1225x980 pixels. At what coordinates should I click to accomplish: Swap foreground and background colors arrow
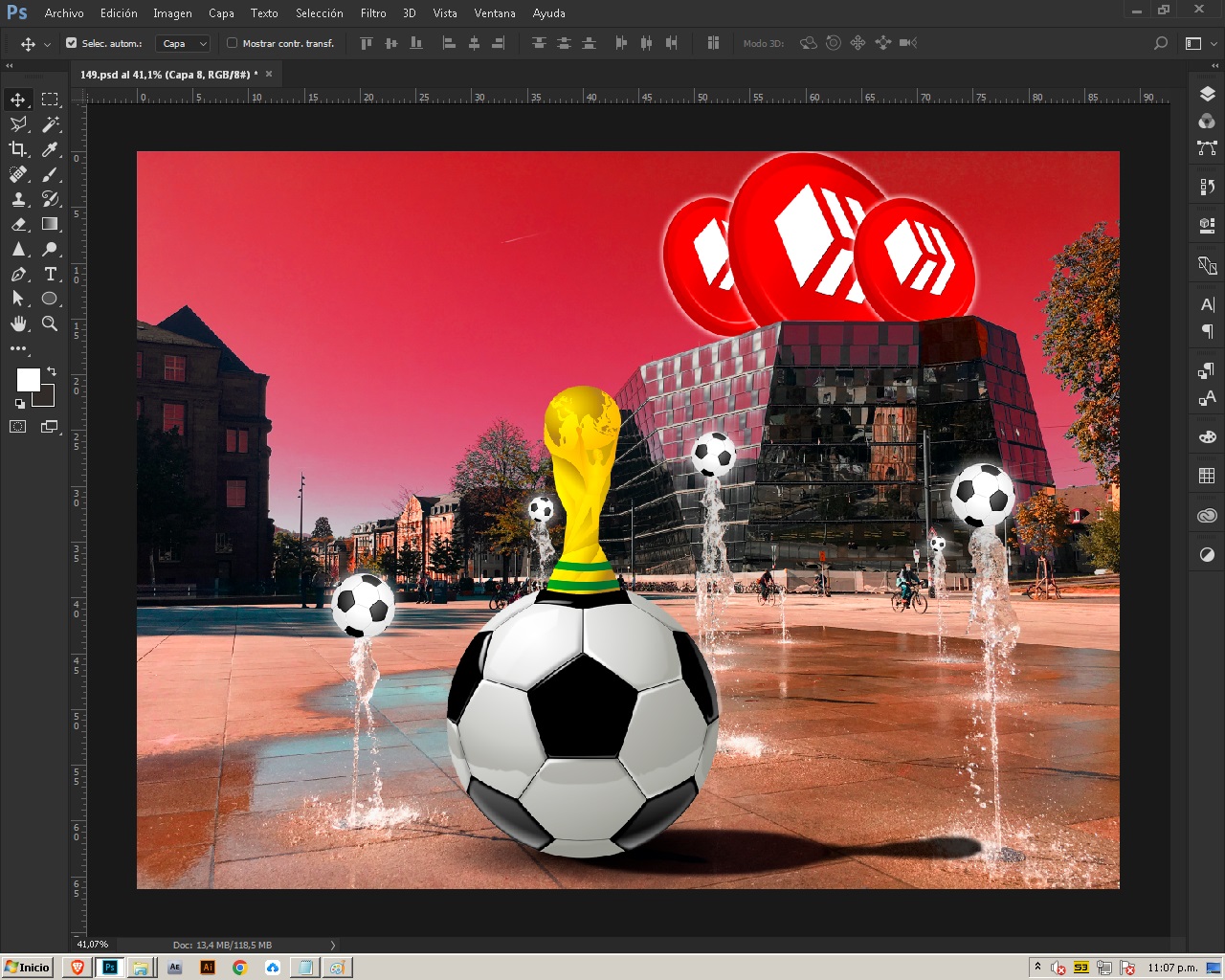click(52, 371)
